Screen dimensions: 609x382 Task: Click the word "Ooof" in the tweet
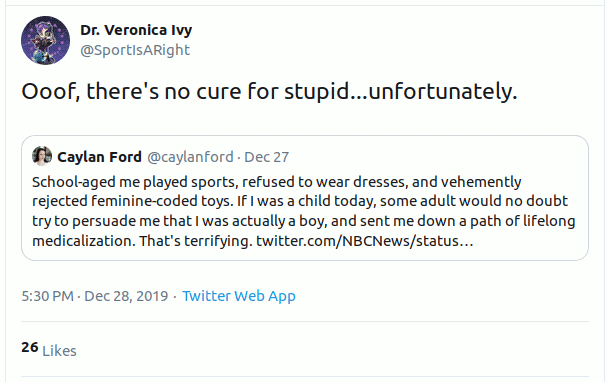(49, 92)
